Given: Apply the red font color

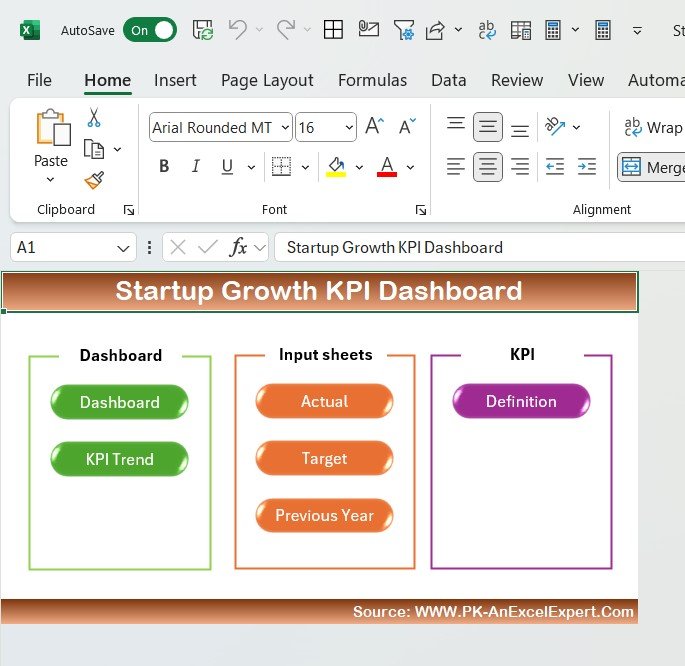Looking at the screenshot, I should pyautogui.click(x=387, y=167).
